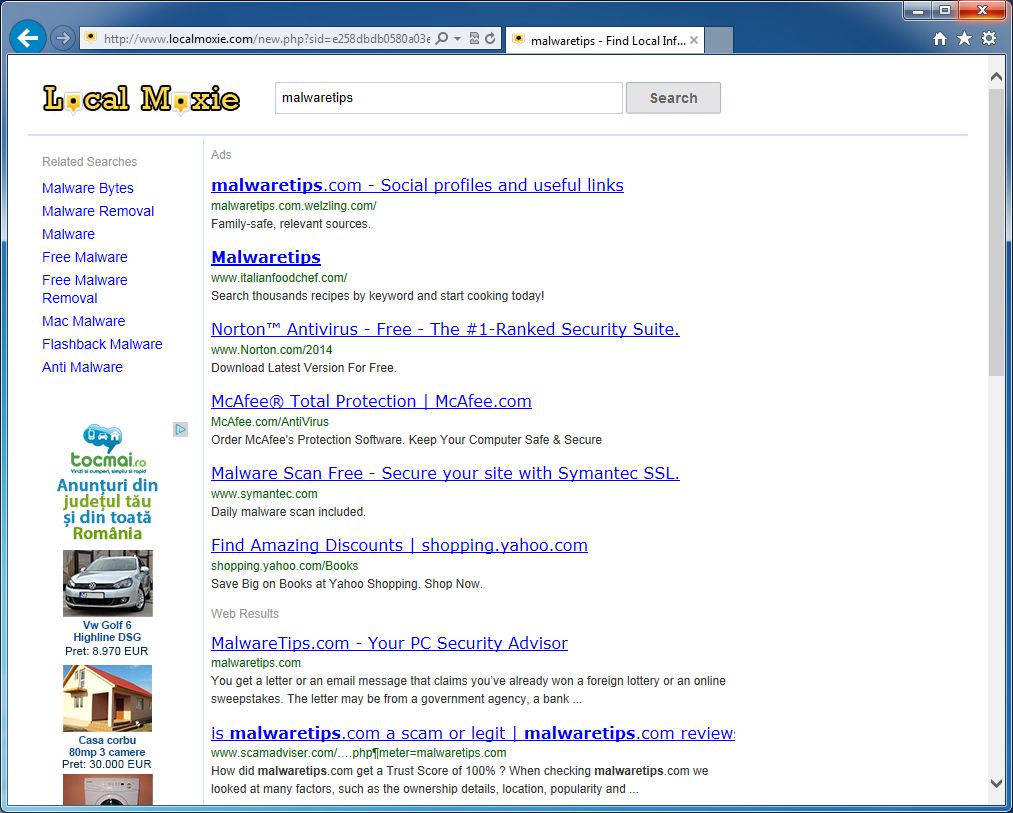
Task: Refresh the page with the reload icon
Action: point(489,37)
